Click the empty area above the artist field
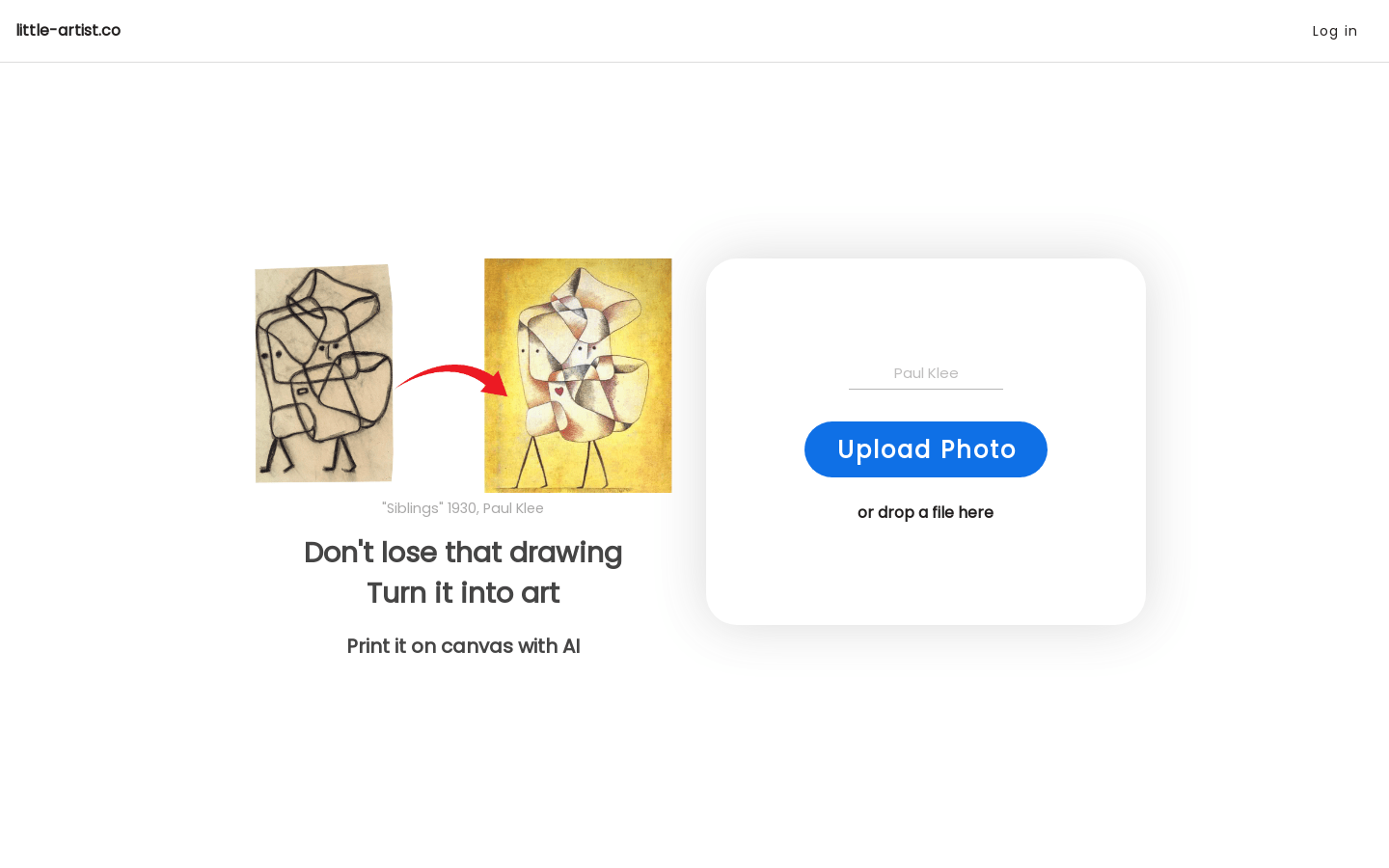 coord(926,309)
